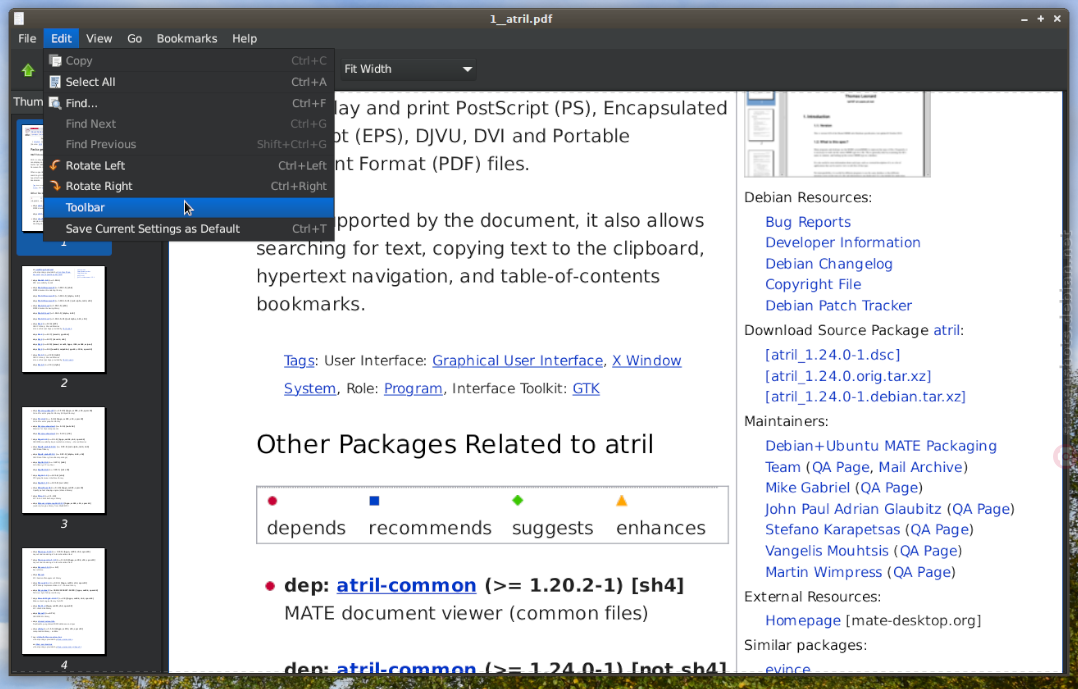Screen dimensions: 1078x689
Task: Open the Fit Width zoom dropdown
Action: click(x=408, y=69)
